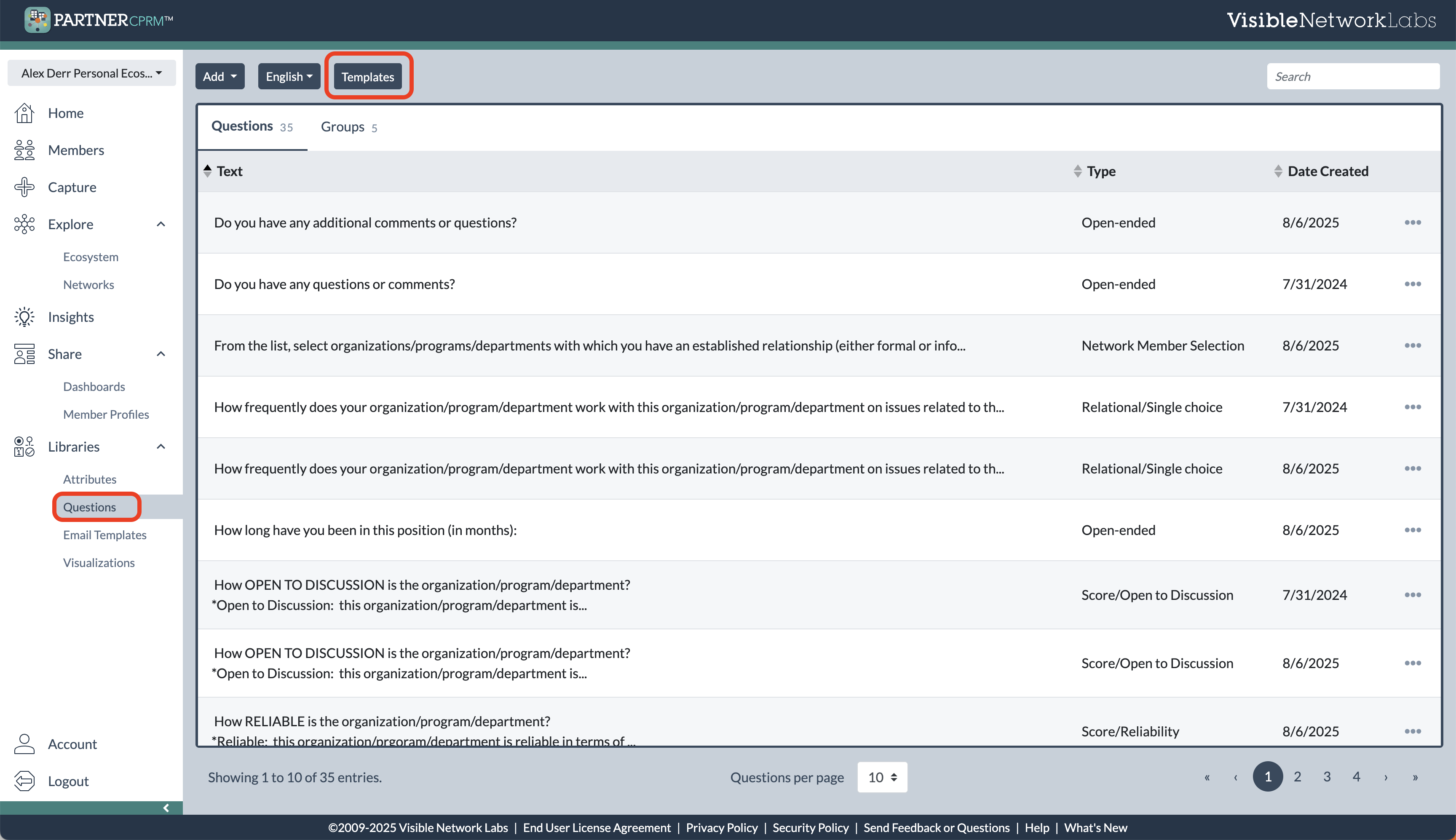The image size is (1456, 840).
Task: Open options for Network Member Selection row
Action: 1412,345
